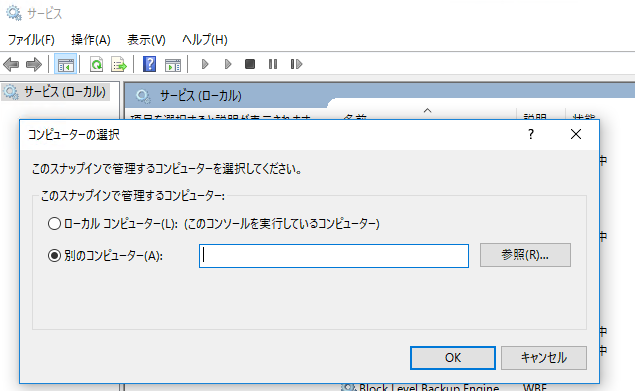Click the 参照(R)... browse button
Image resolution: width=635 pixels, height=391 pixels.
click(525, 255)
